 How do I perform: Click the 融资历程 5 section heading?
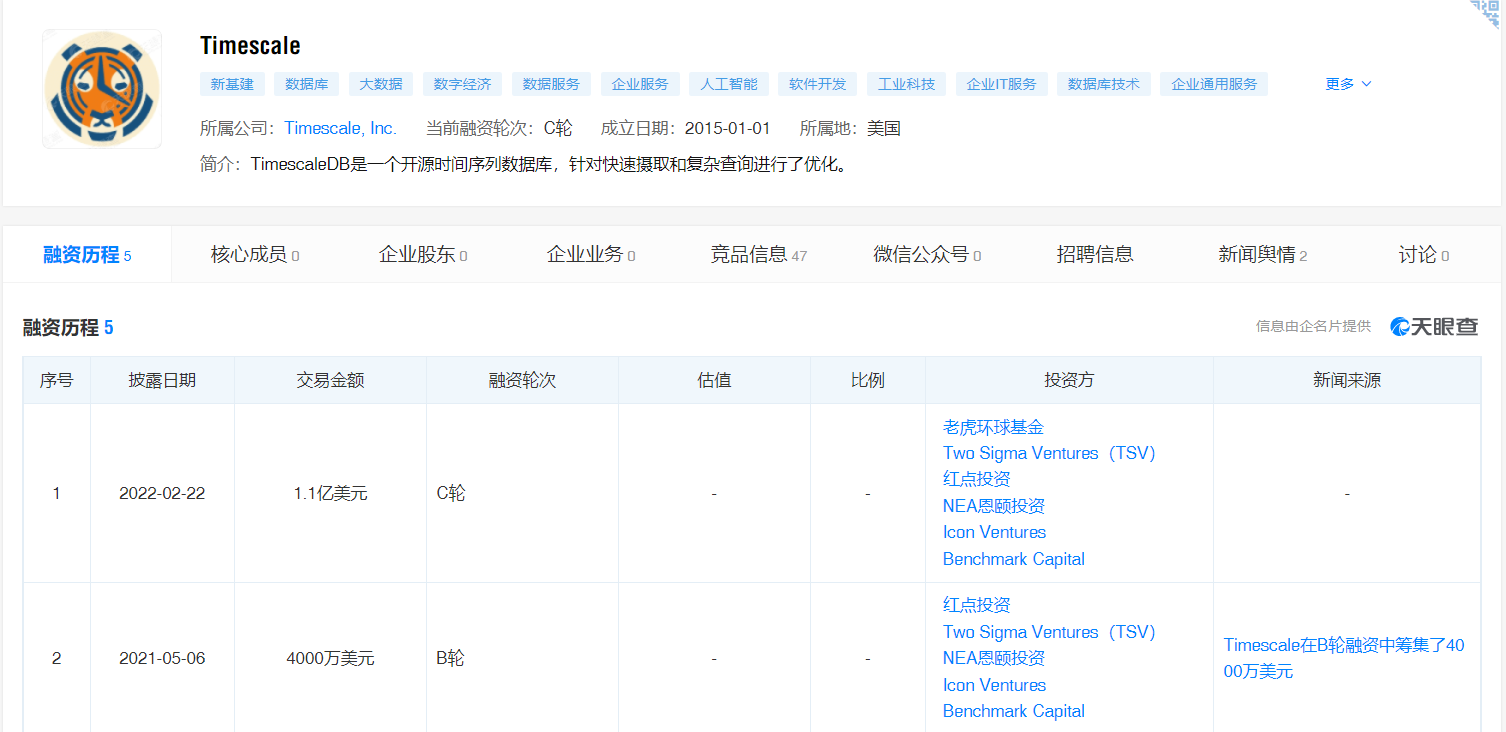point(68,327)
